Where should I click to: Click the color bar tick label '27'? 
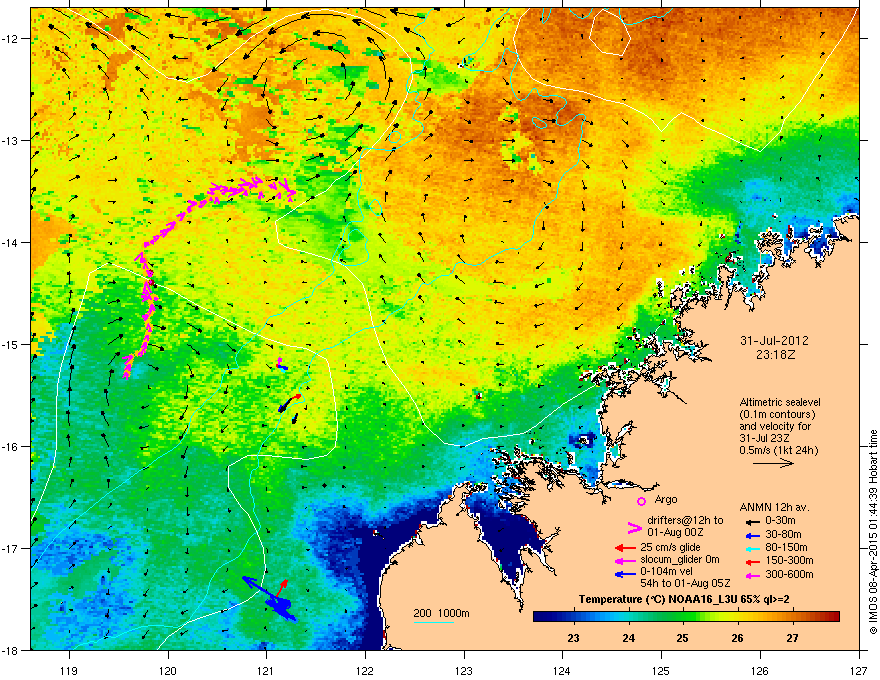click(x=792, y=638)
